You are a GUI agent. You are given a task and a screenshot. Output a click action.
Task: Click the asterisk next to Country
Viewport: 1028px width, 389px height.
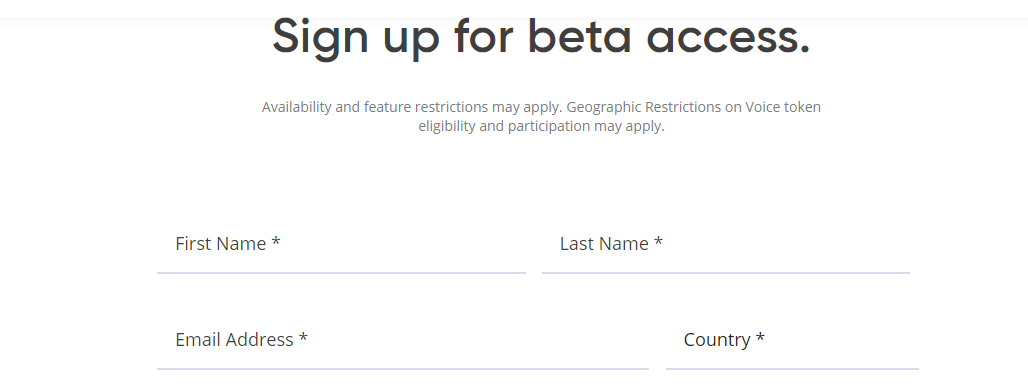click(760, 337)
